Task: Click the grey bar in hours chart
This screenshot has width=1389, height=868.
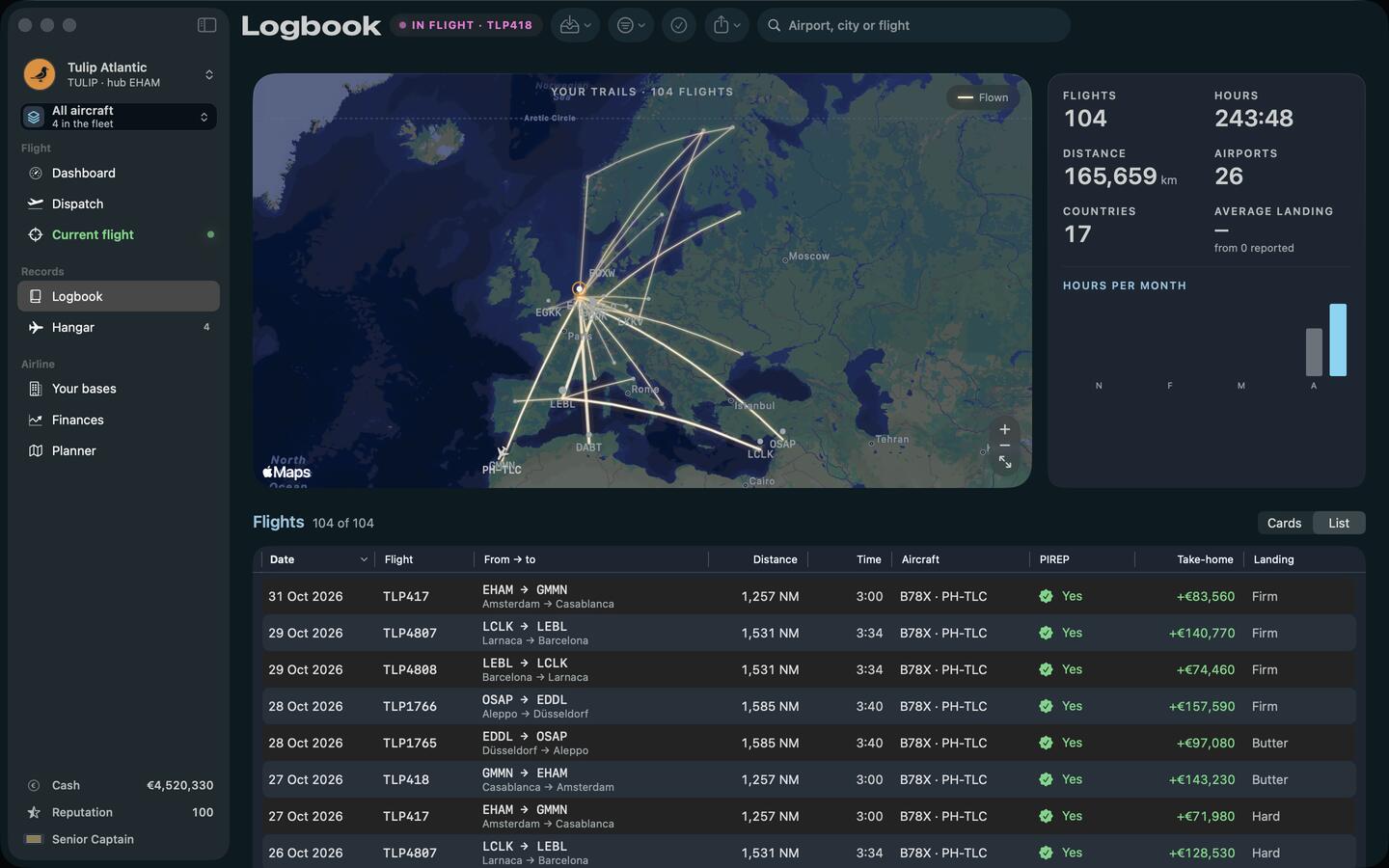Action: click(1314, 352)
